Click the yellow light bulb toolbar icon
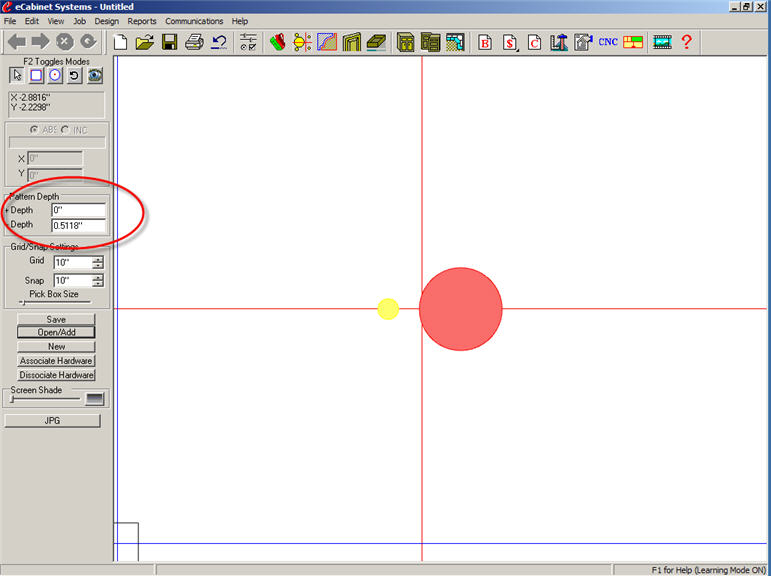 pos(302,42)
